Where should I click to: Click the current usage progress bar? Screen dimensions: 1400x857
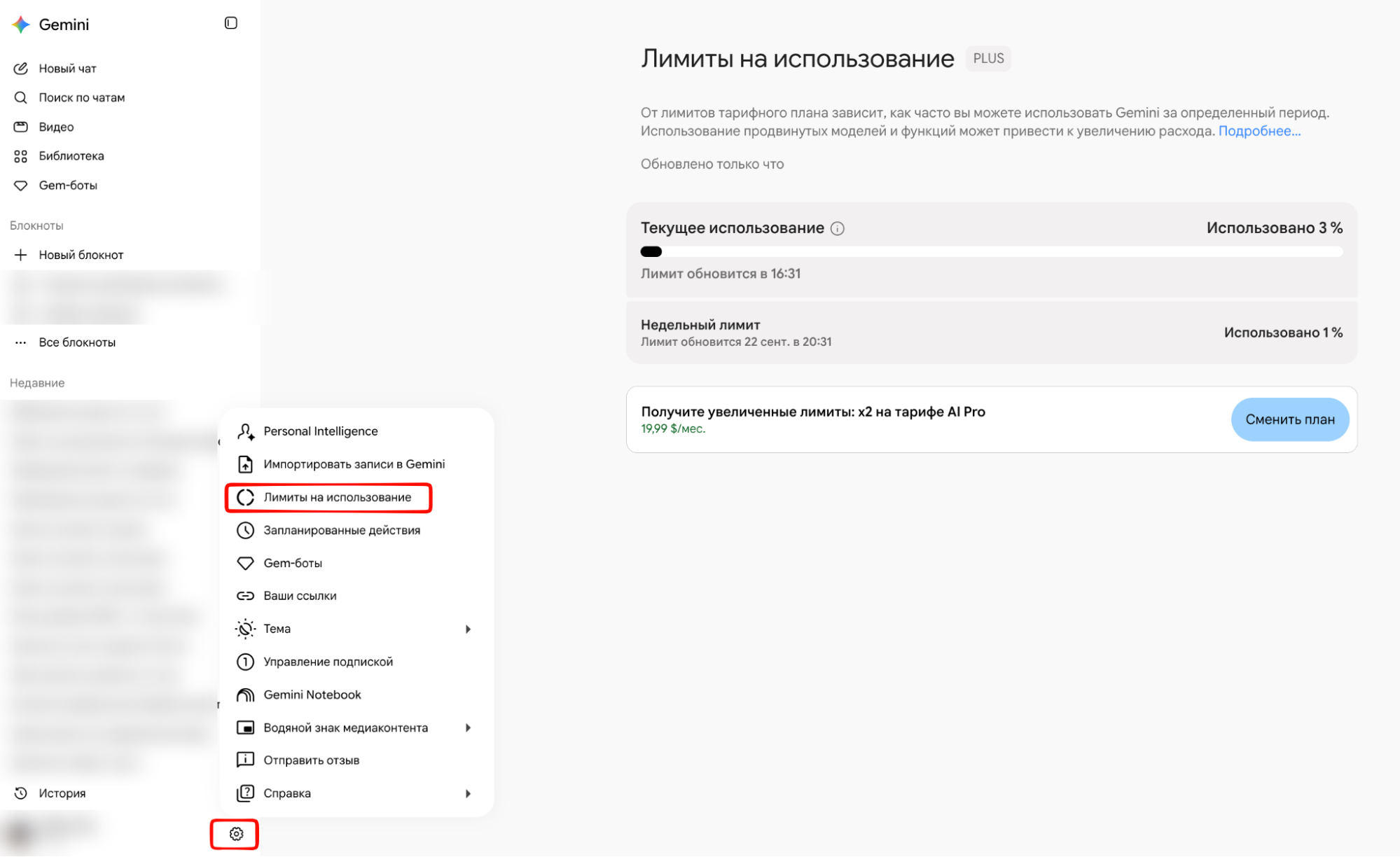(x=991, y=251)
